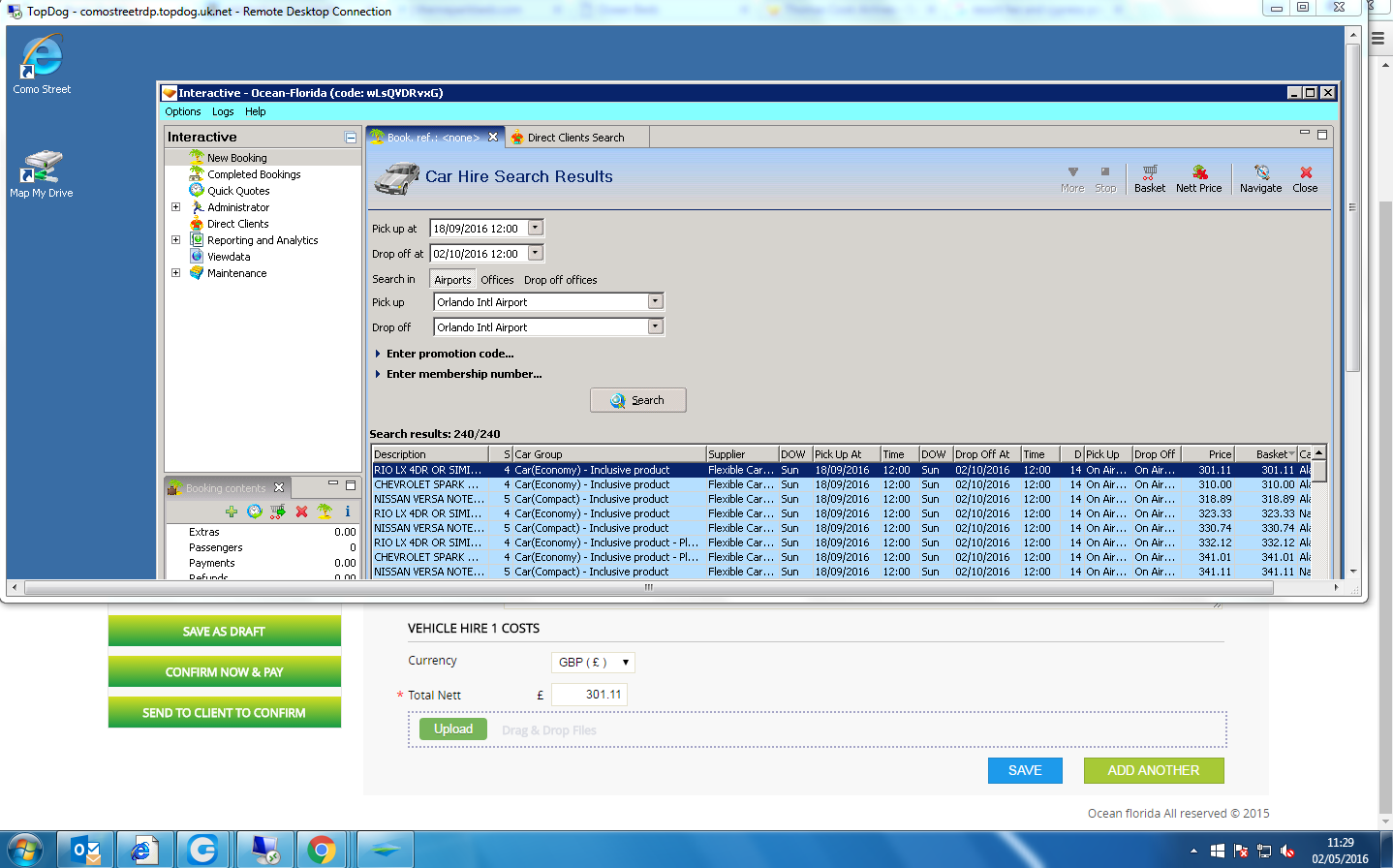
Task: Expand the Administrator tree node
Action: 175,207
